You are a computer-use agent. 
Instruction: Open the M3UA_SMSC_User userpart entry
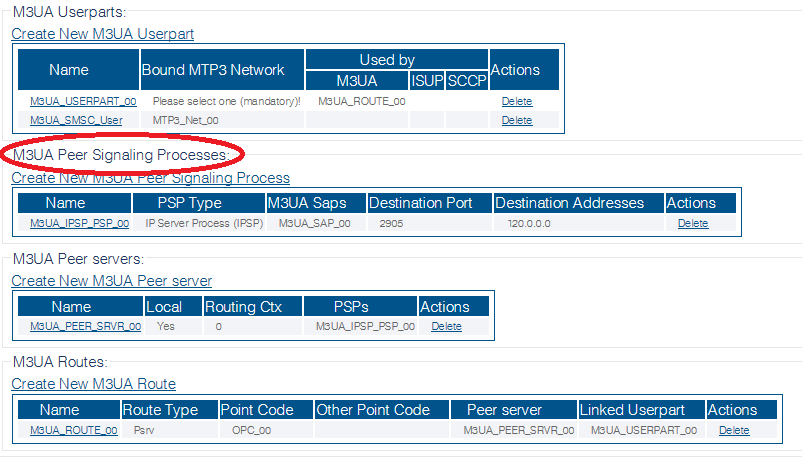76,120
